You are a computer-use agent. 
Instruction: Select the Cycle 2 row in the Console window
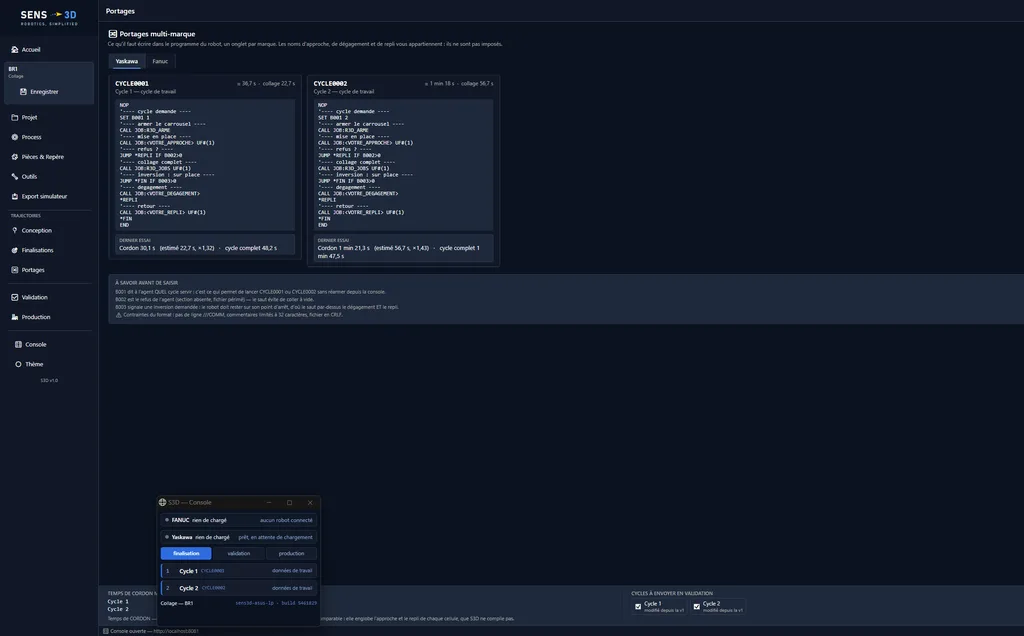[x=238, y=588]
